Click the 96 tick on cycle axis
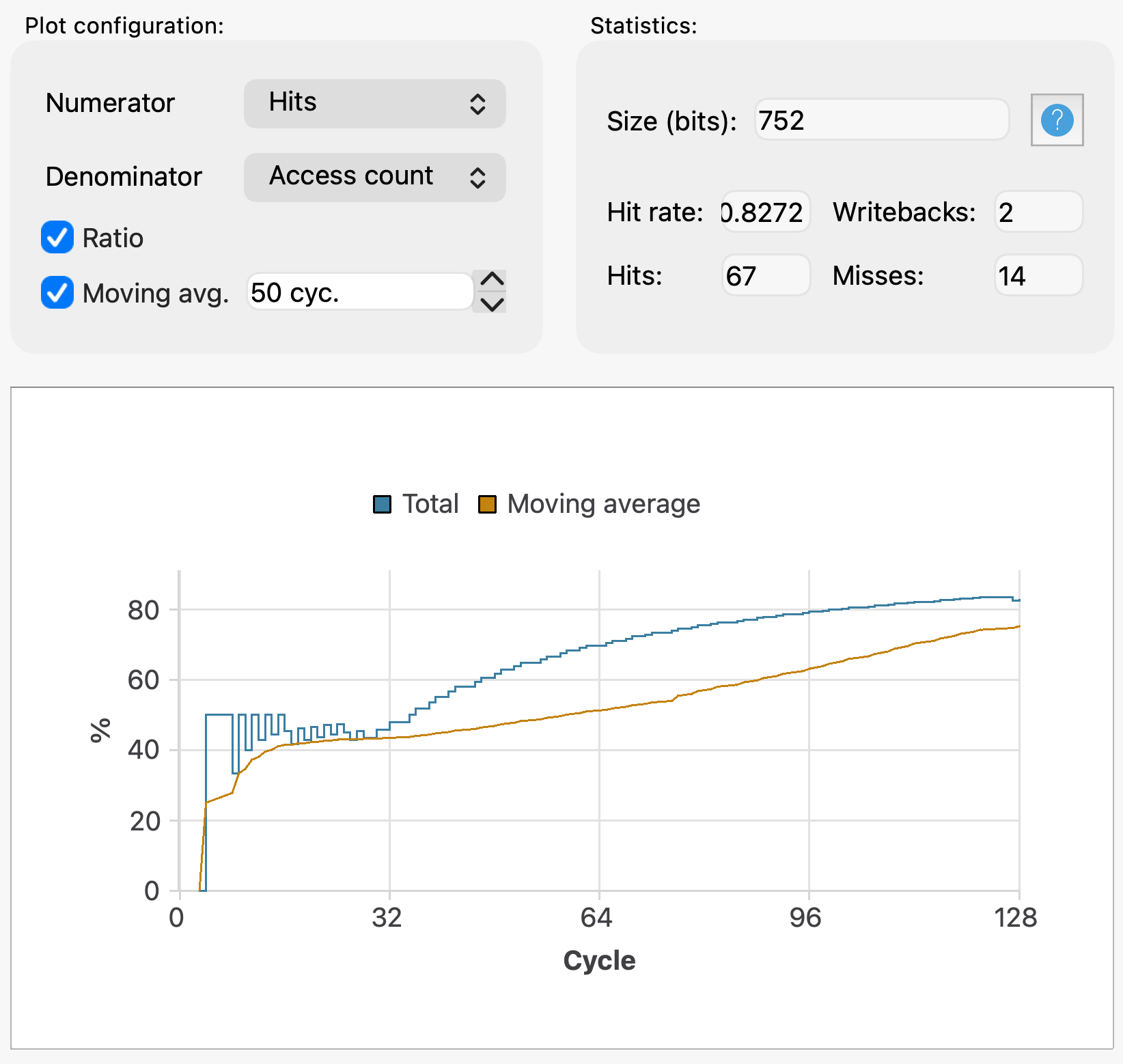The image size is (1123, 1064). point(805,917)
